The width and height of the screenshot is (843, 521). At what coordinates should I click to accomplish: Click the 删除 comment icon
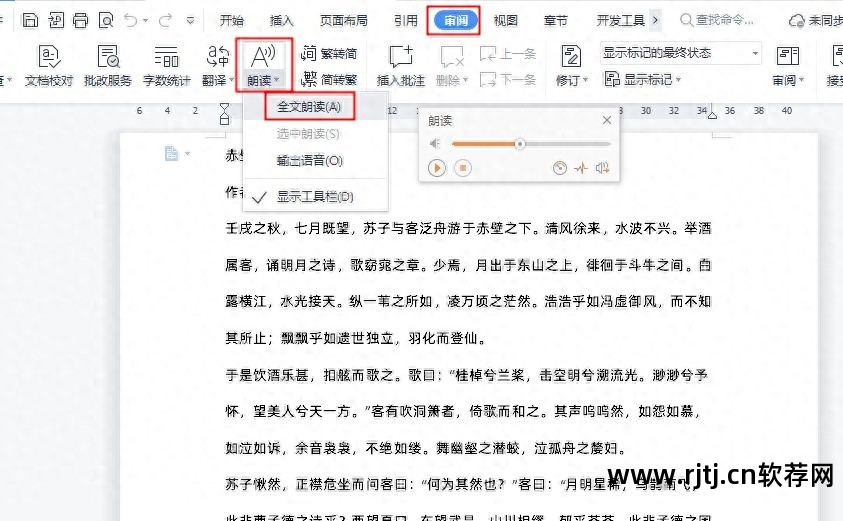coord(452,56)
